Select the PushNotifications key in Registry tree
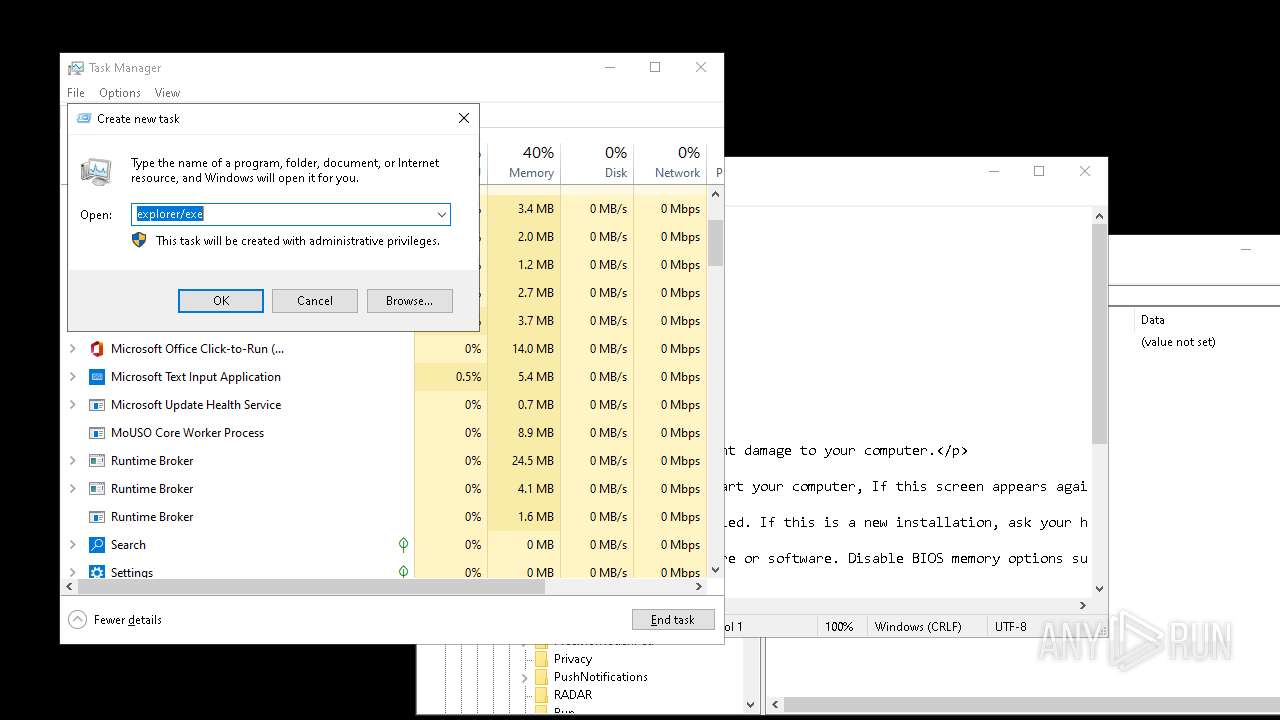 (601, 677)
